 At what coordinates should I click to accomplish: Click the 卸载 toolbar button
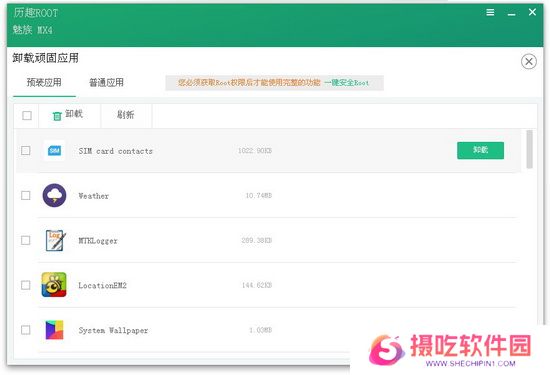[x=69, y=115]
